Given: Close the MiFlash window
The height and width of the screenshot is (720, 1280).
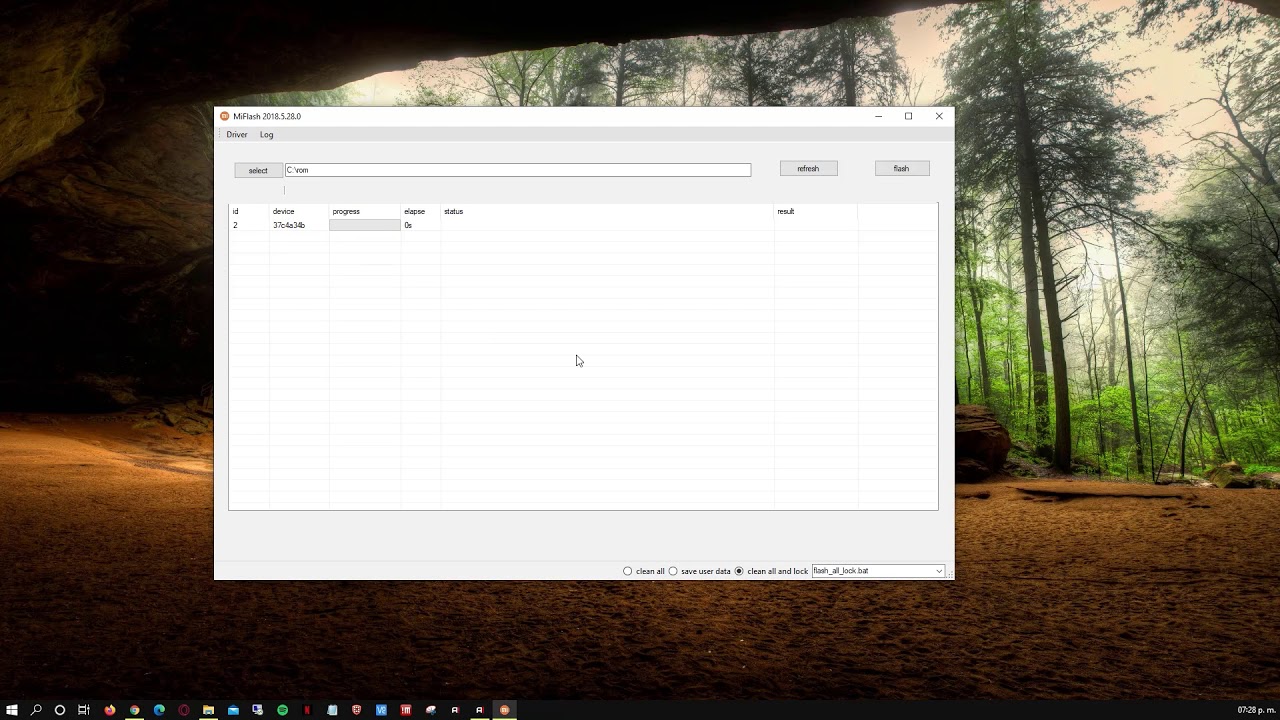Looking at the screenshot, I should point(939,116).
